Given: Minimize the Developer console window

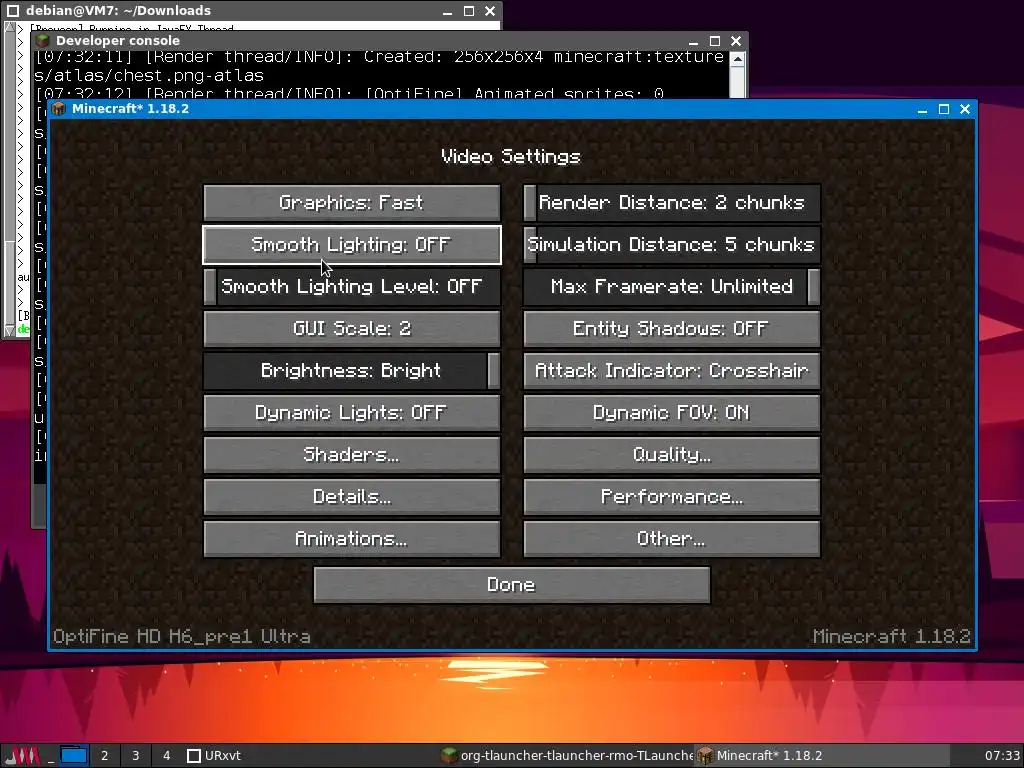Looking at the screenshot, I should (693, 41).
